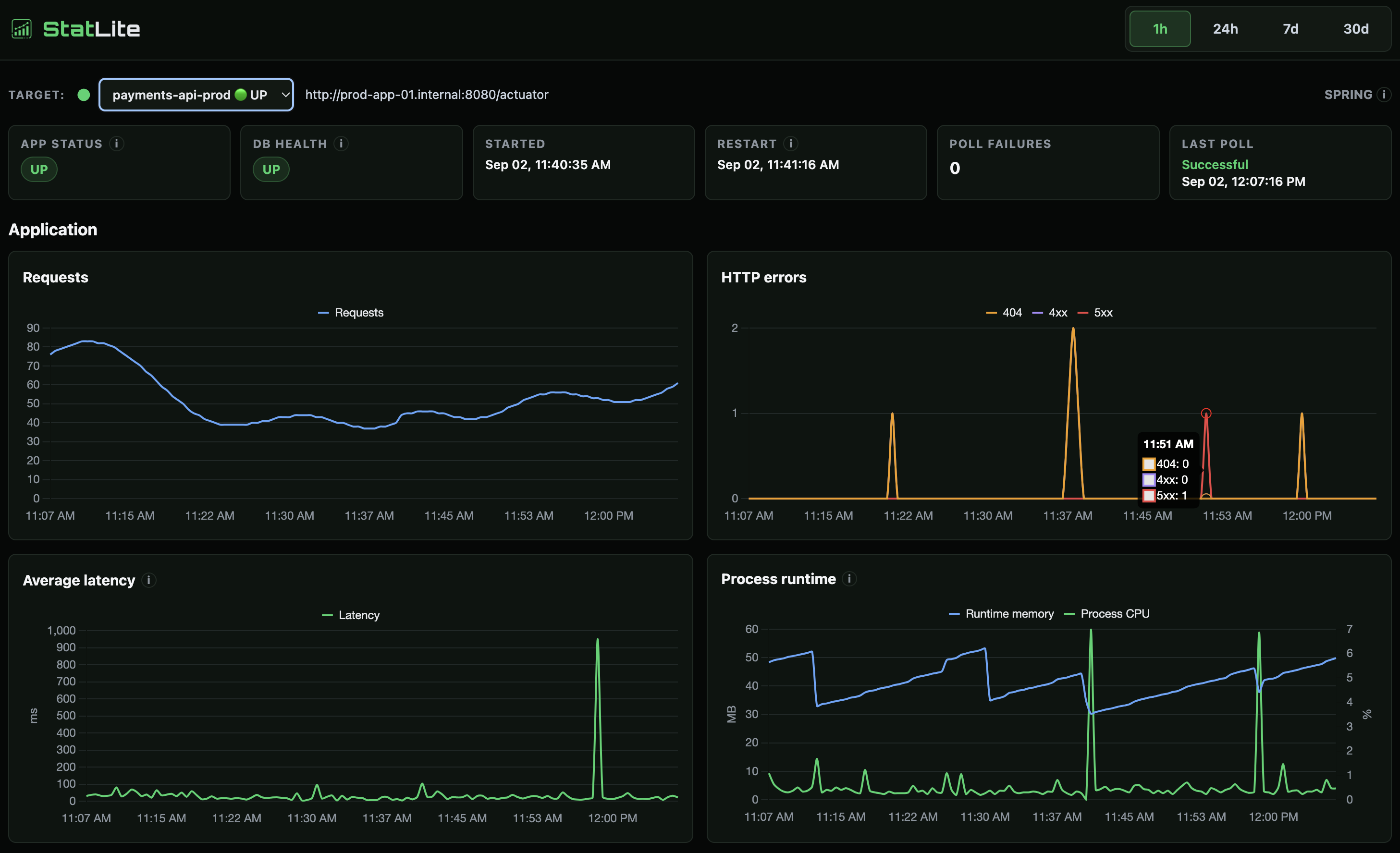Switch to the 24h time range
The height and width of the screenshot is (853, 1400).
point(1225,28)
